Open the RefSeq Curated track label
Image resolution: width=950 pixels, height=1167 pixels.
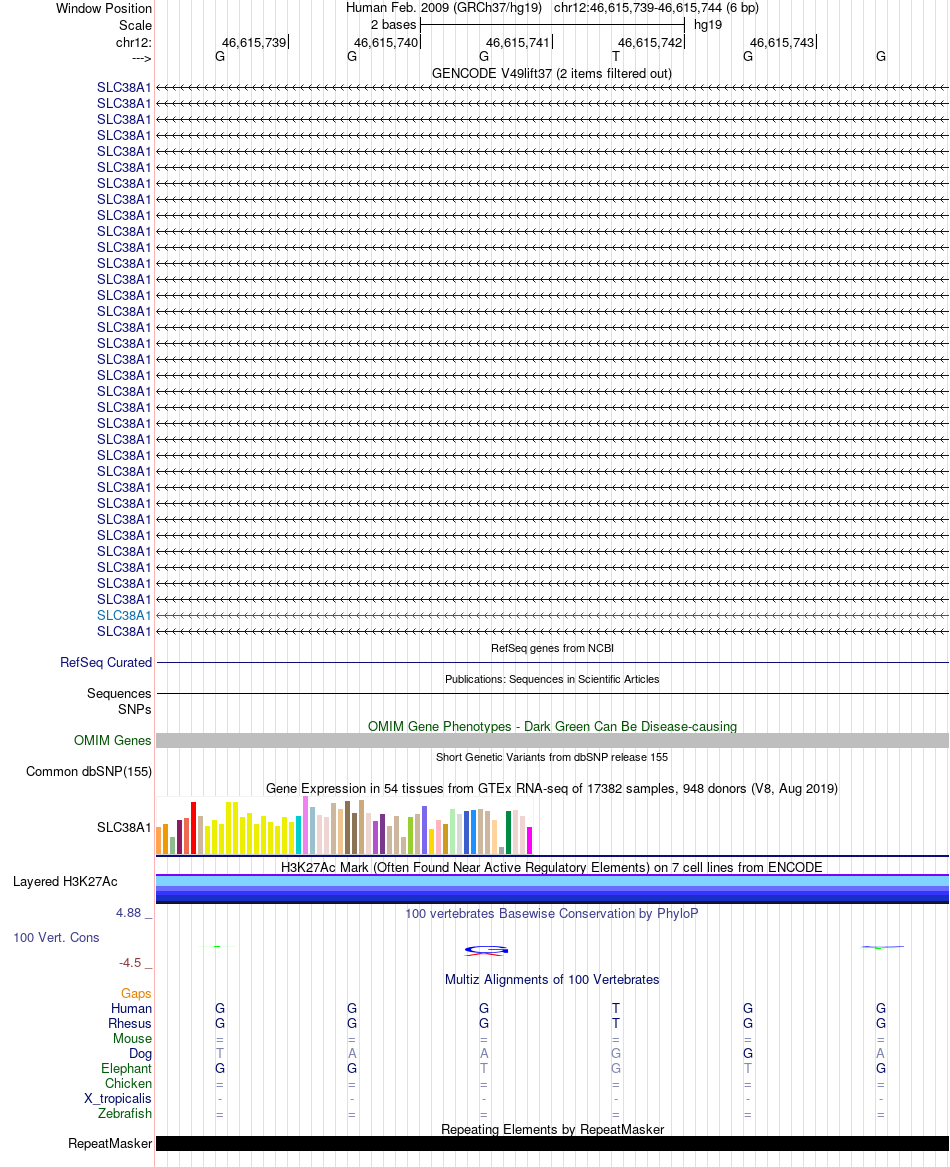106,662
